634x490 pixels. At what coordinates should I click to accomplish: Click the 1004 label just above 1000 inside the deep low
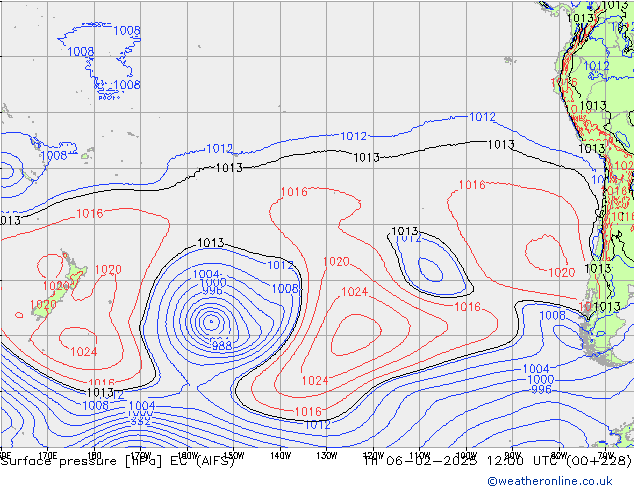point(206,274)
